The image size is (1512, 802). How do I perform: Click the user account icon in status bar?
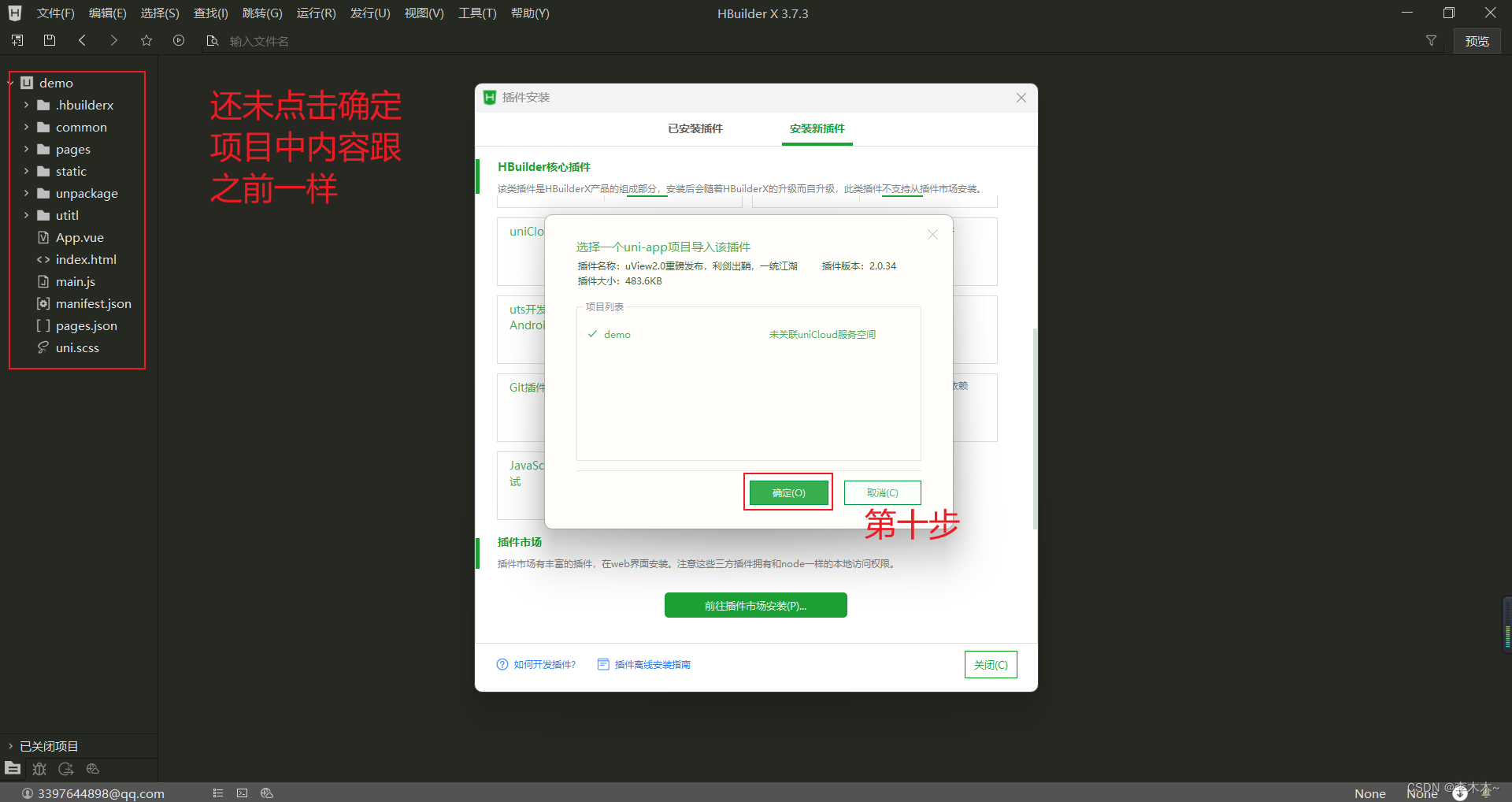(28, 793)
